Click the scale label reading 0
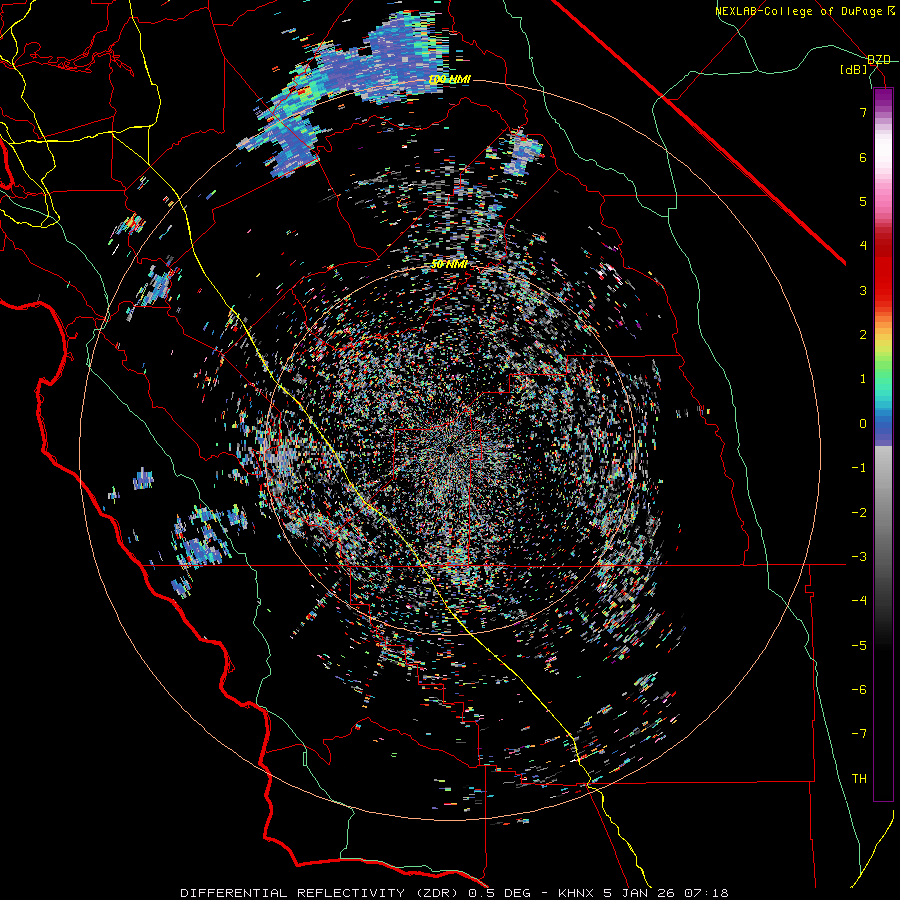The width and height of the screenshot is (900, 900). point(863,424)
